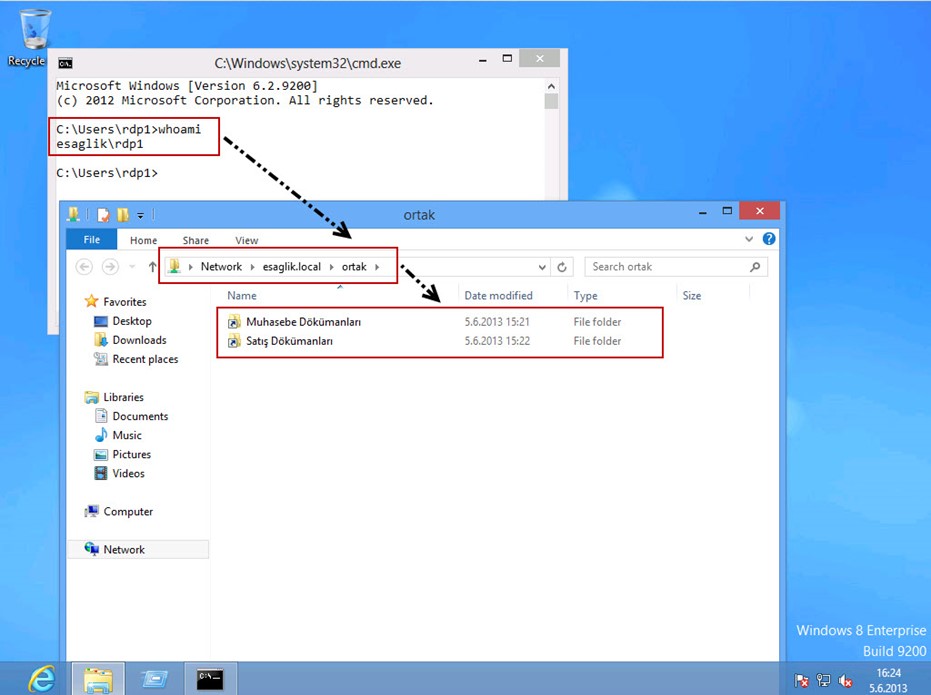The image size is (931, 695).
Task: Expand the chevron after ortak breadcrumb
Action: point(377,267)
